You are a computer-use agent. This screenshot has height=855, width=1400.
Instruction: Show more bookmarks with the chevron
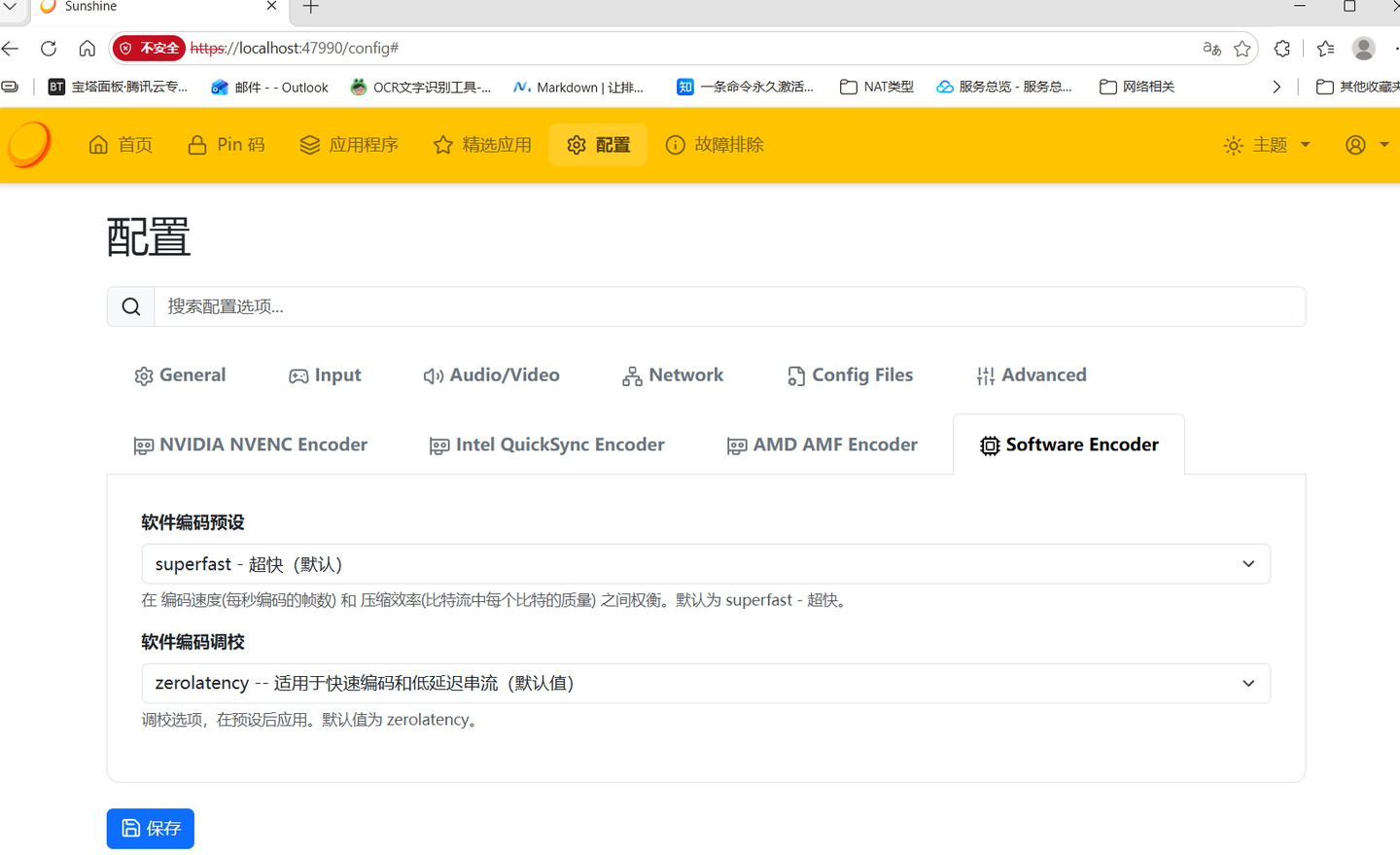point(1277,87)
